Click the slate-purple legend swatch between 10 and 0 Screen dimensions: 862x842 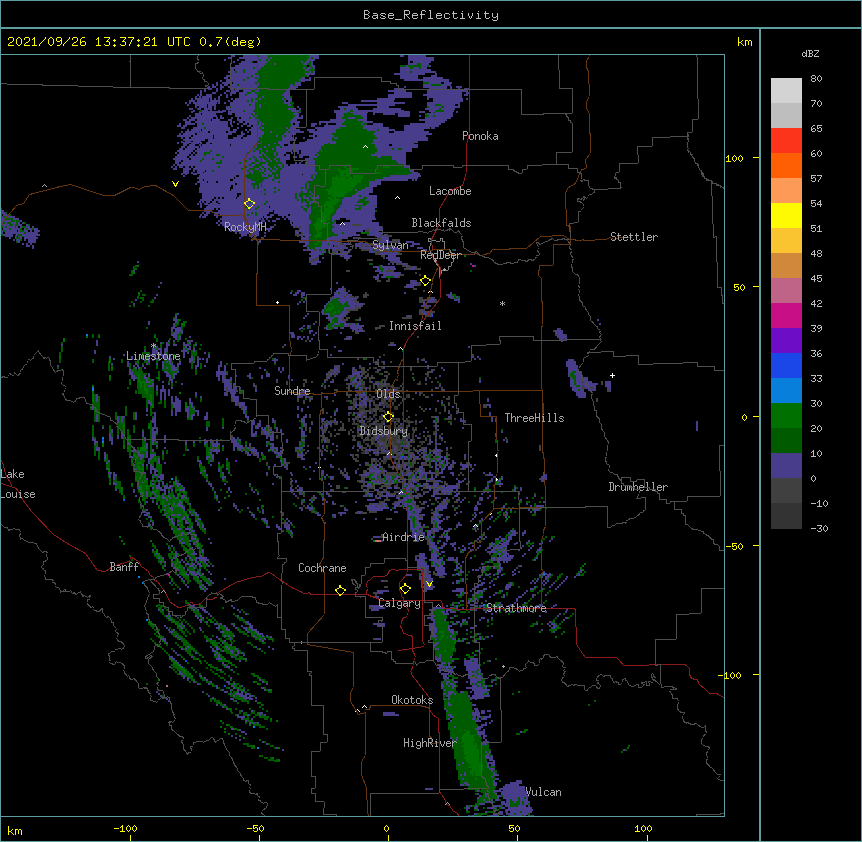(786, 466)
